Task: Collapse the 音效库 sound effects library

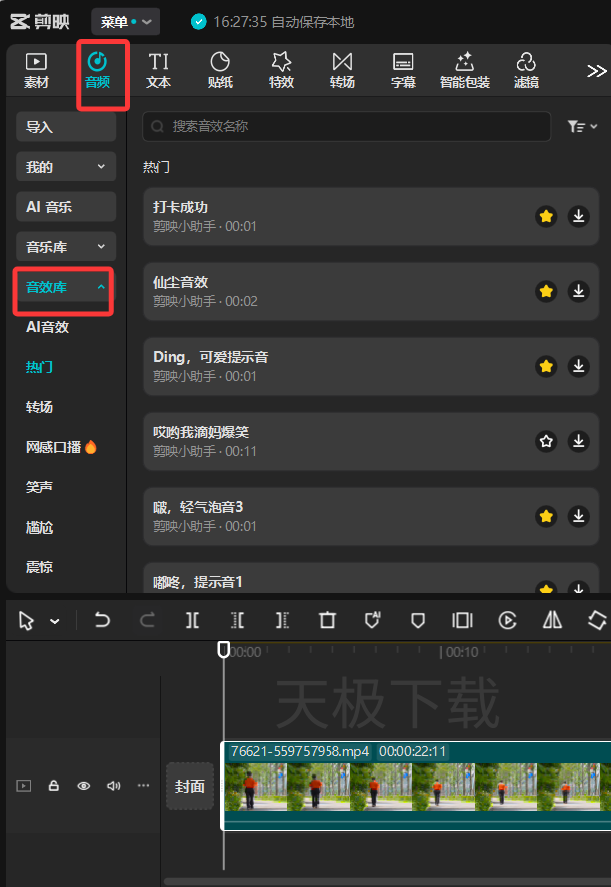Action: [x=66, y=287]
